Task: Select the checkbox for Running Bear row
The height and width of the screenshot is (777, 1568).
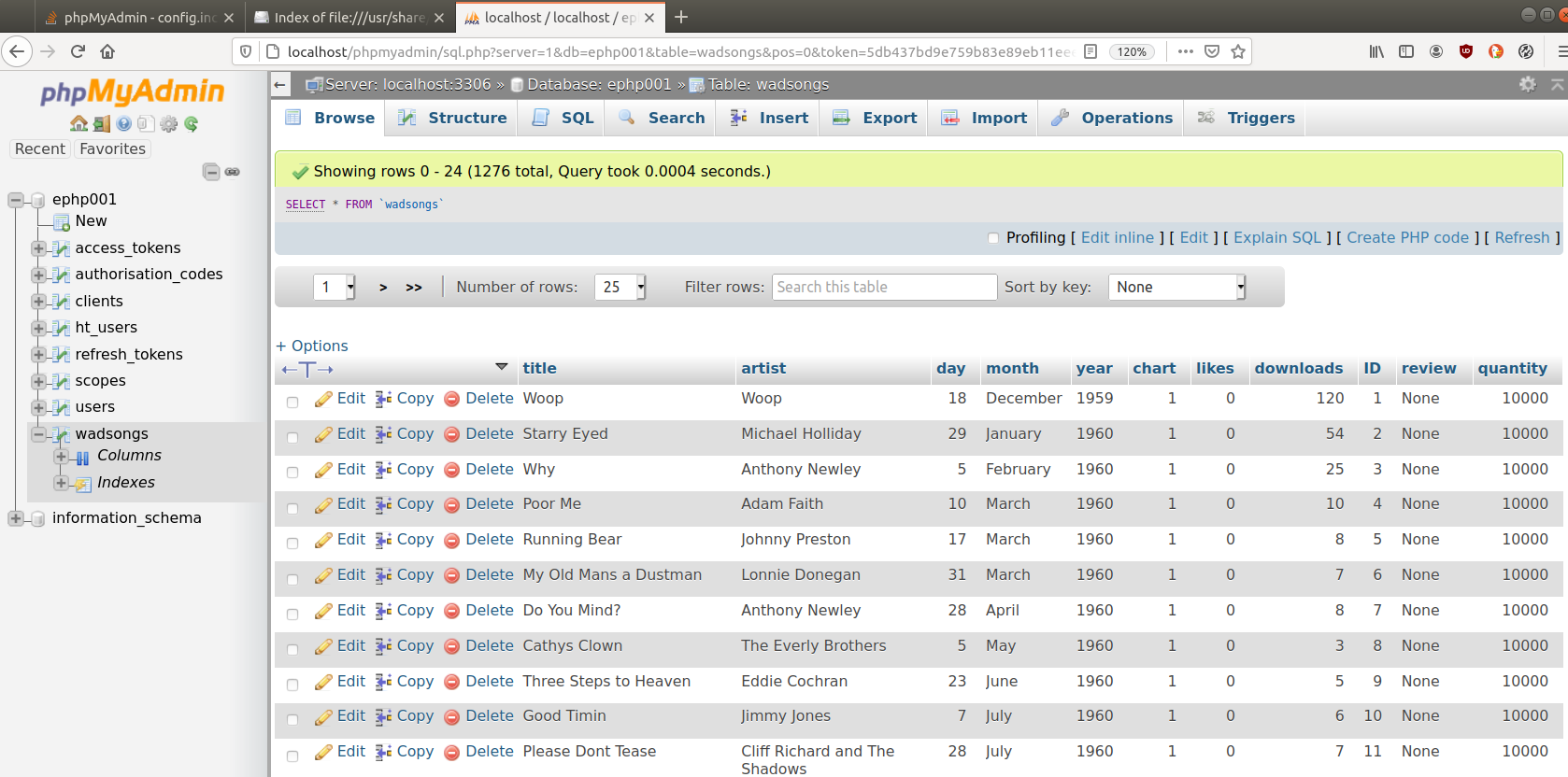Action: pyautogui.click(x=292, y=543)
